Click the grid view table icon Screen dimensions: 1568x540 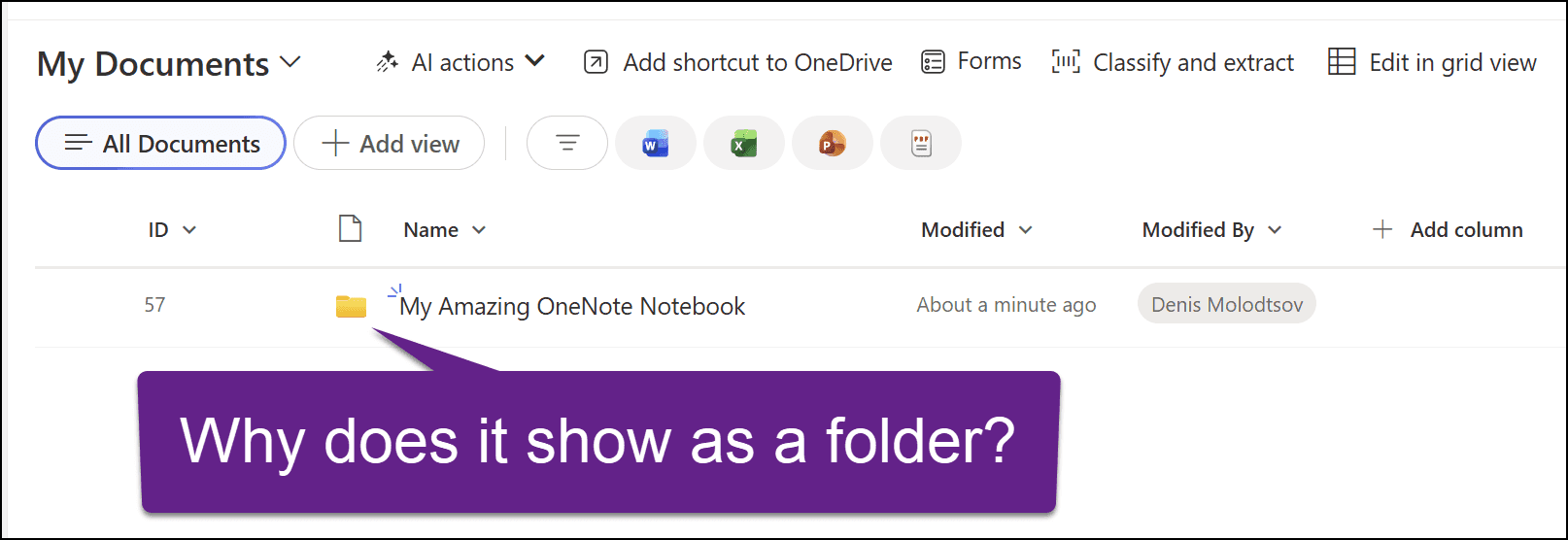click(1342, 62)
